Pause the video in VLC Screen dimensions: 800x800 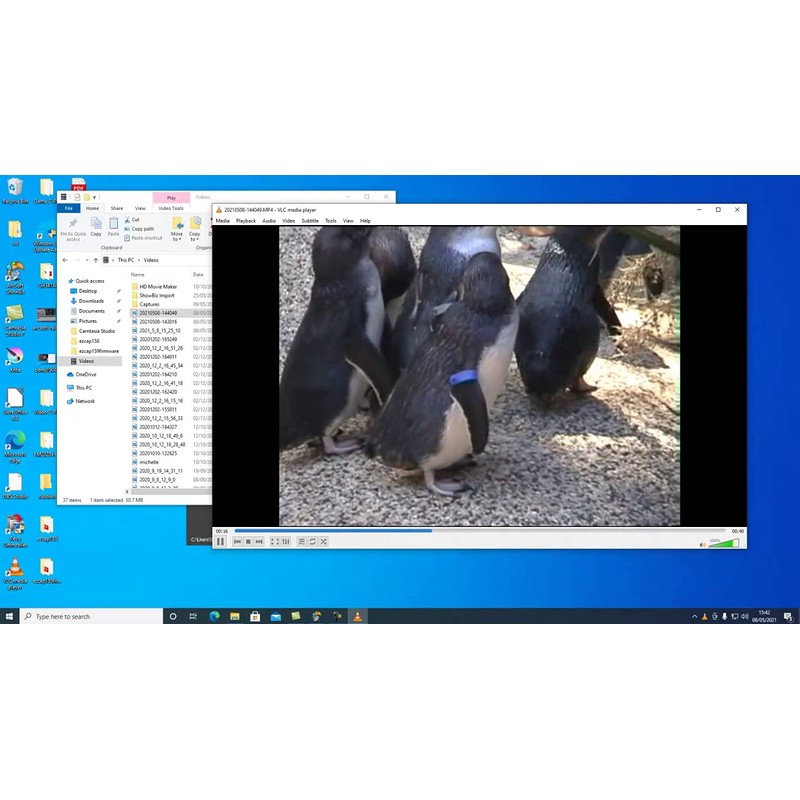221,542
